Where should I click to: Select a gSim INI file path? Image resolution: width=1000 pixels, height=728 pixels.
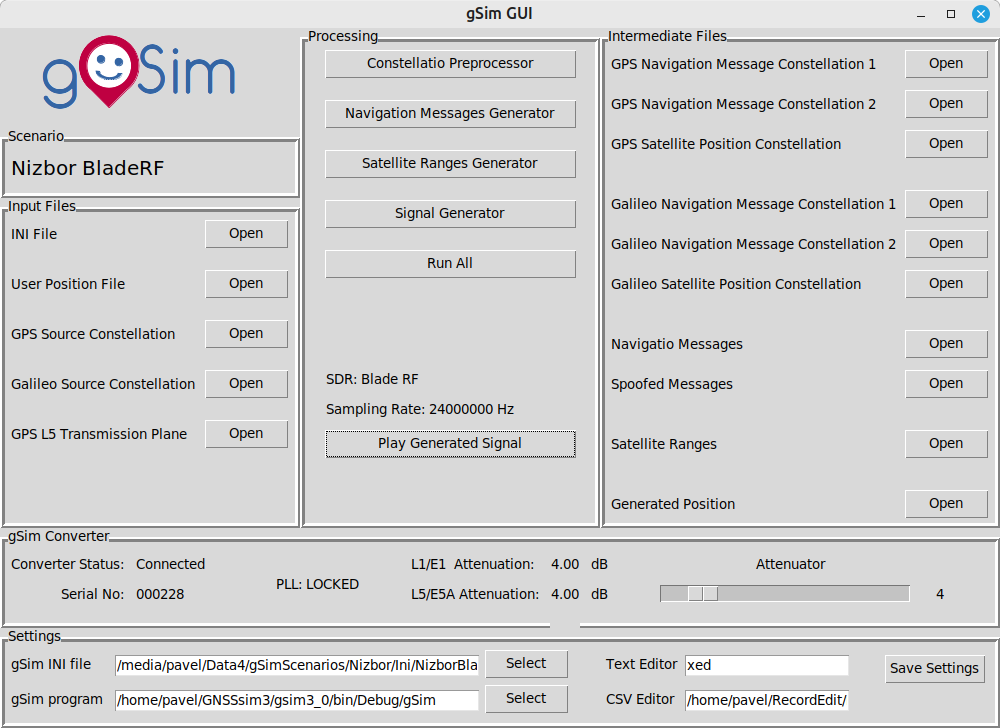526,664
